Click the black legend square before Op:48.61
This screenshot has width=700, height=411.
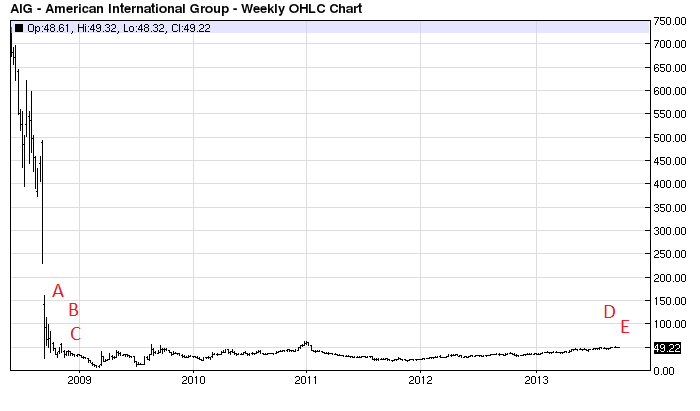(x=19, y=28)
